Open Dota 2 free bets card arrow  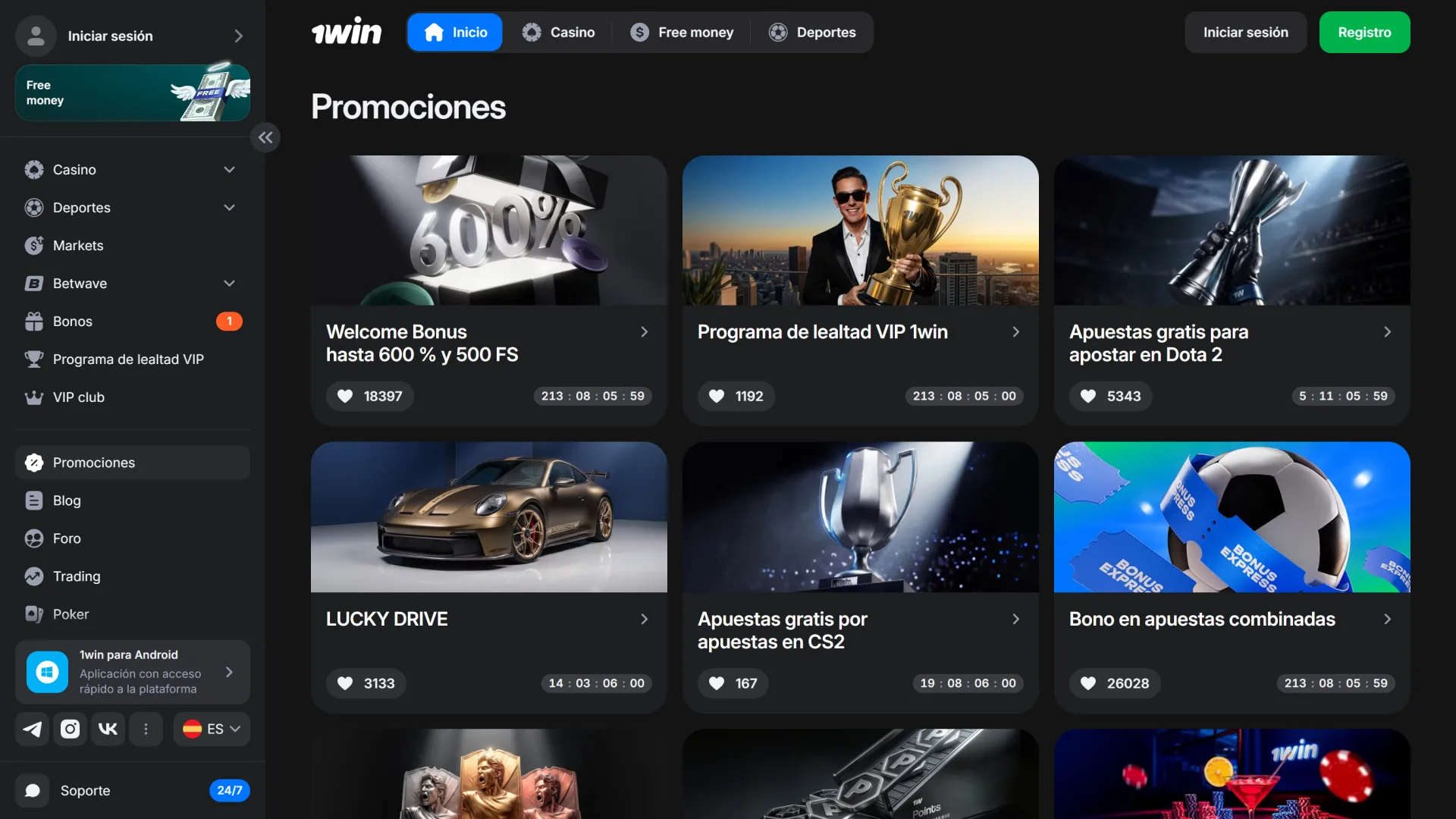tap(1387, 331)
